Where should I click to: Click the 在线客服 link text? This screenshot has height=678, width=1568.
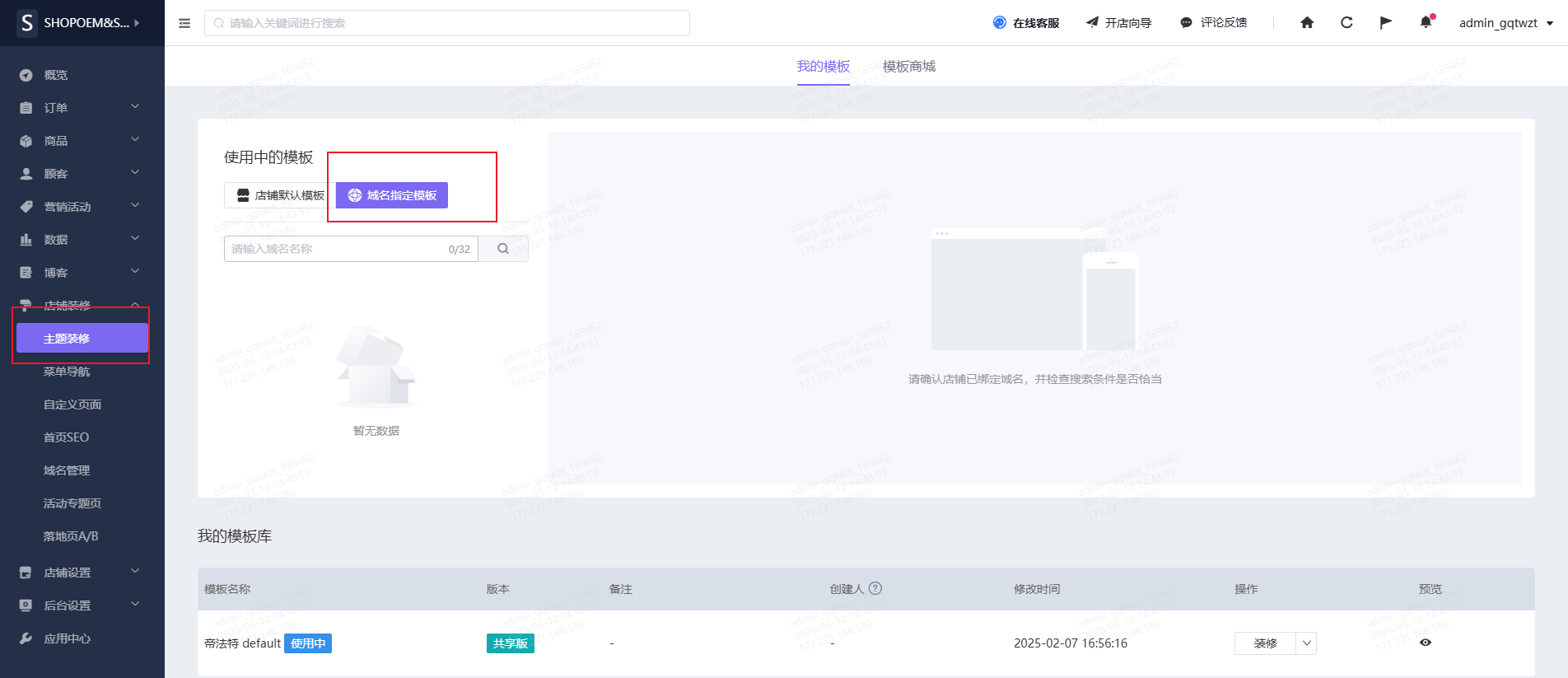(1036, 23)
